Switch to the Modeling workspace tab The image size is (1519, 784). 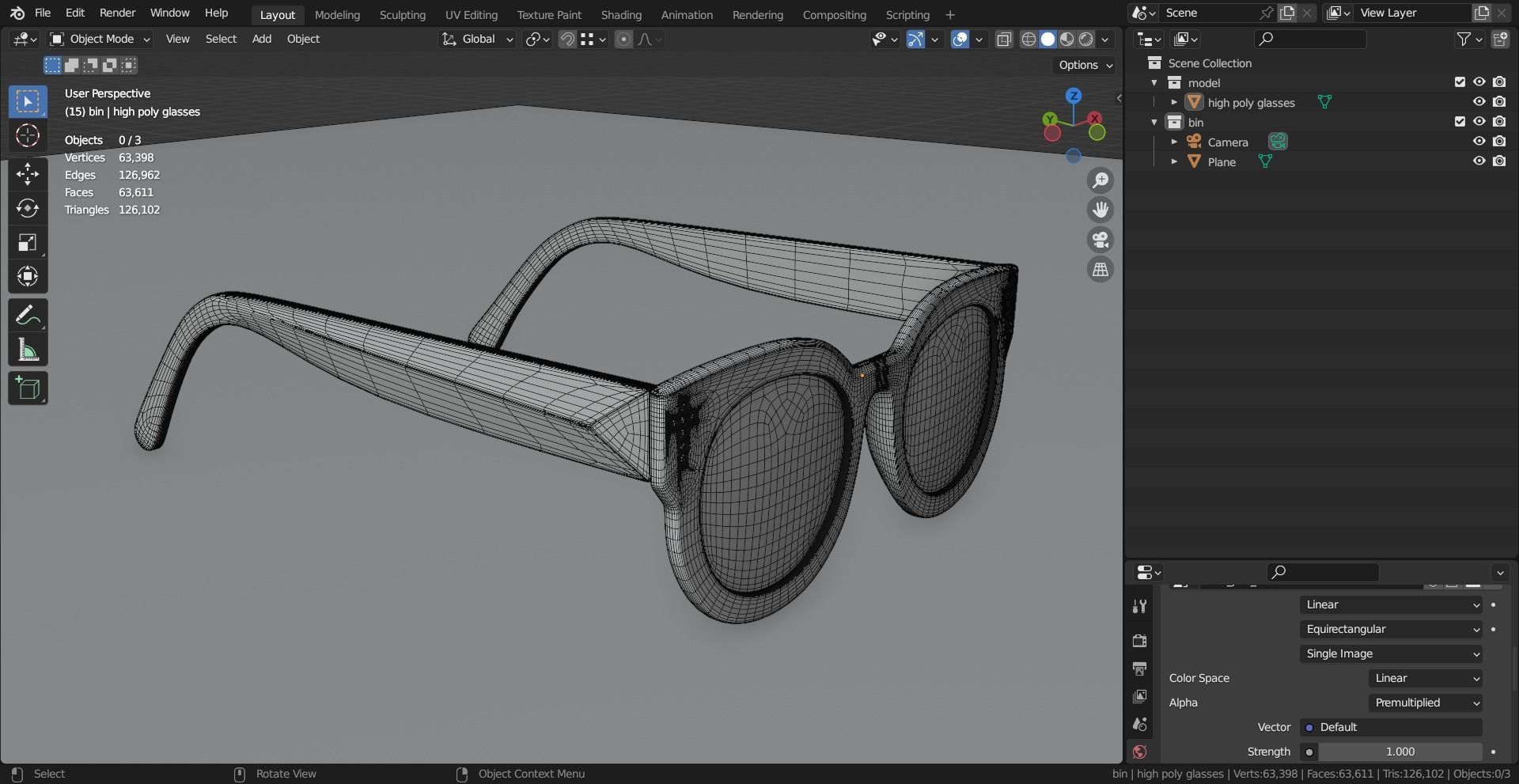(x=337, y=15)
